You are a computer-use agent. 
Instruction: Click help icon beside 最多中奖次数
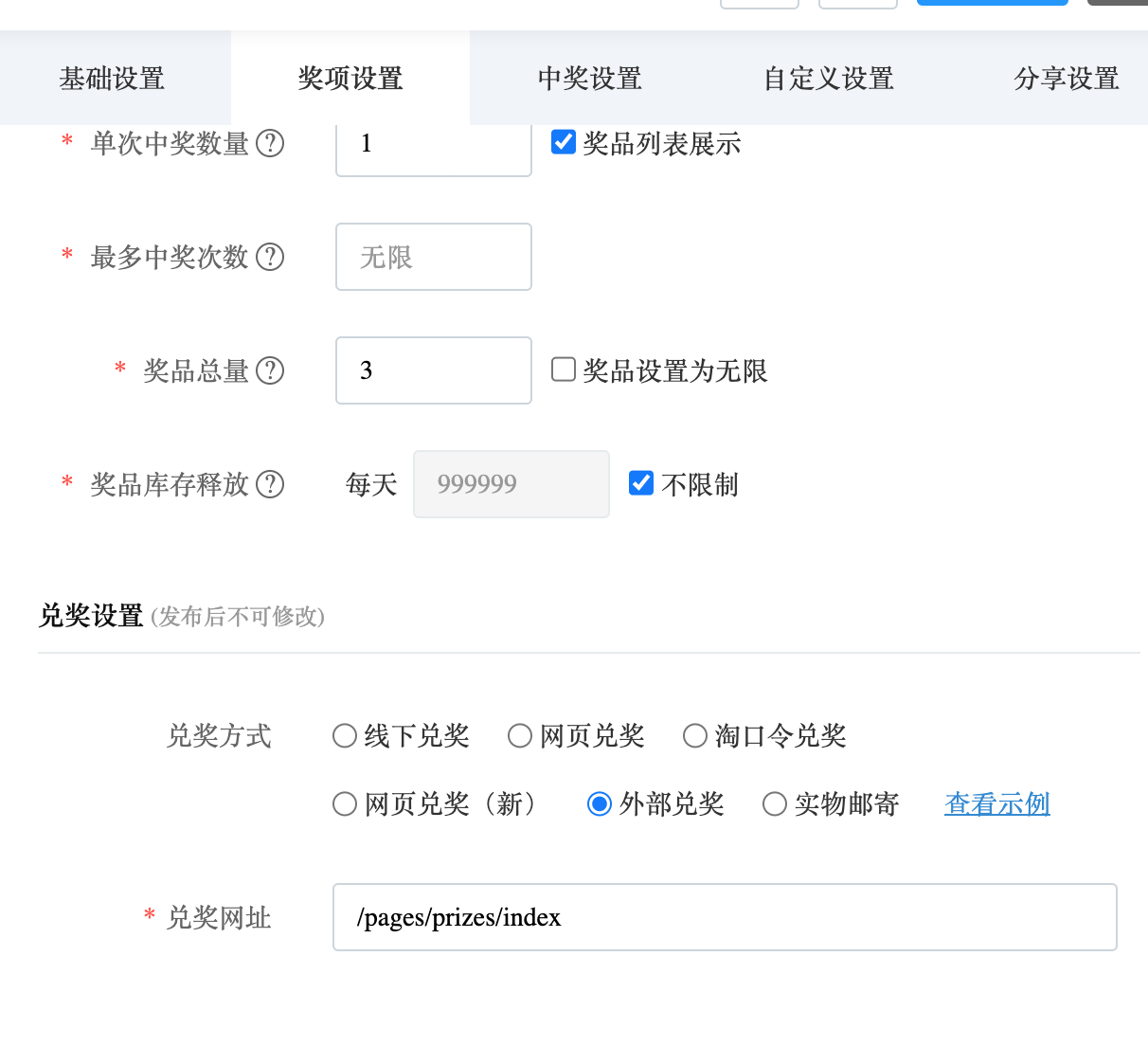pos(270,257)
